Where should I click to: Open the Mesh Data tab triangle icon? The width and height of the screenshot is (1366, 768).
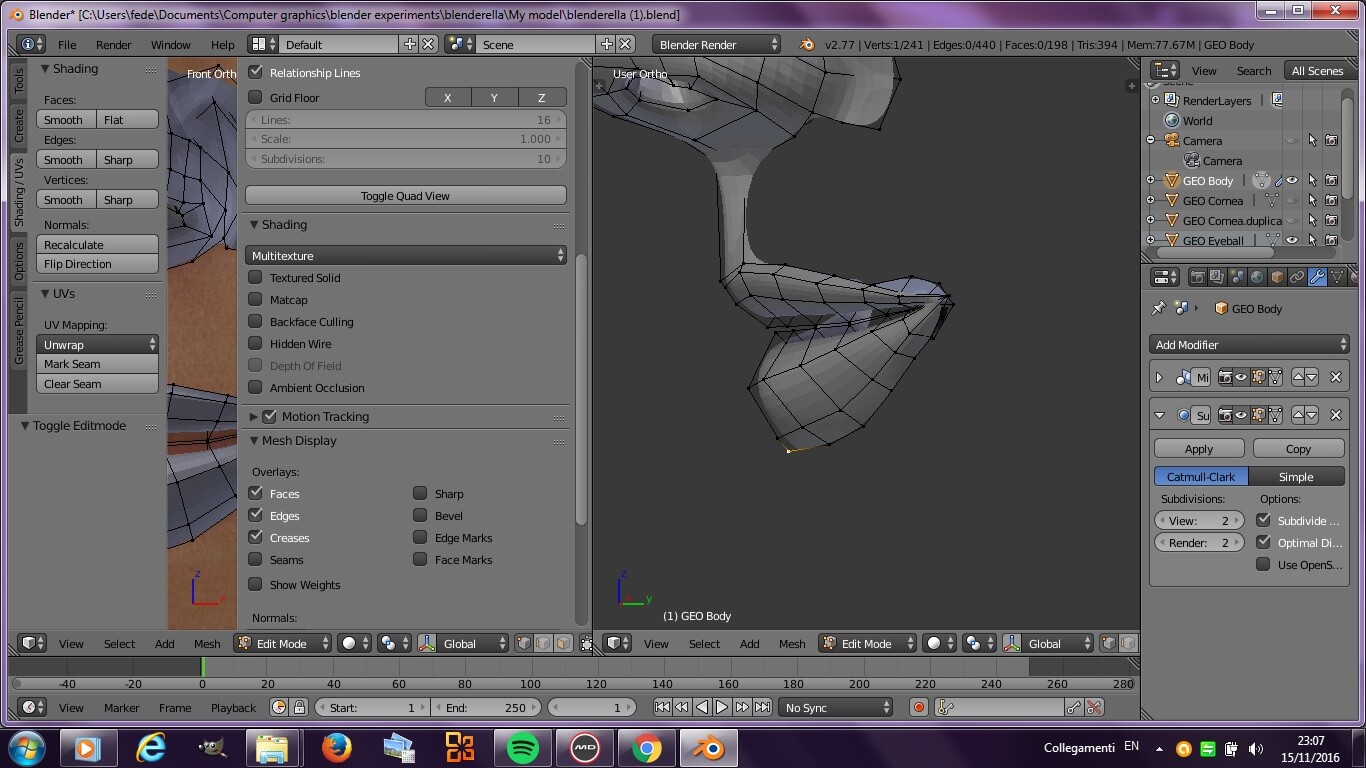(1337, 277)
